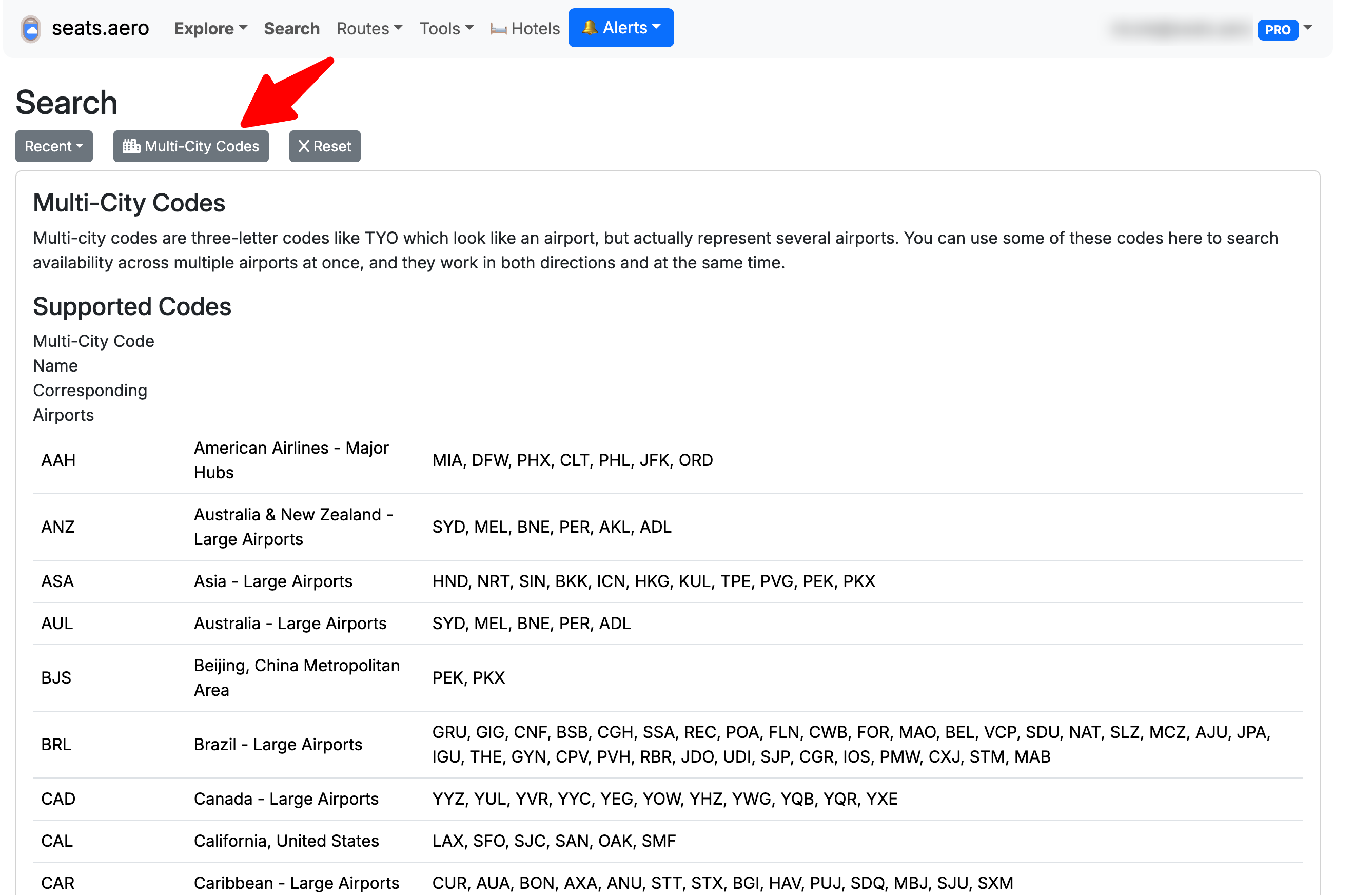Click the city buildings icon
This screenshot has height=895, width=1372.
coord(131,146)
